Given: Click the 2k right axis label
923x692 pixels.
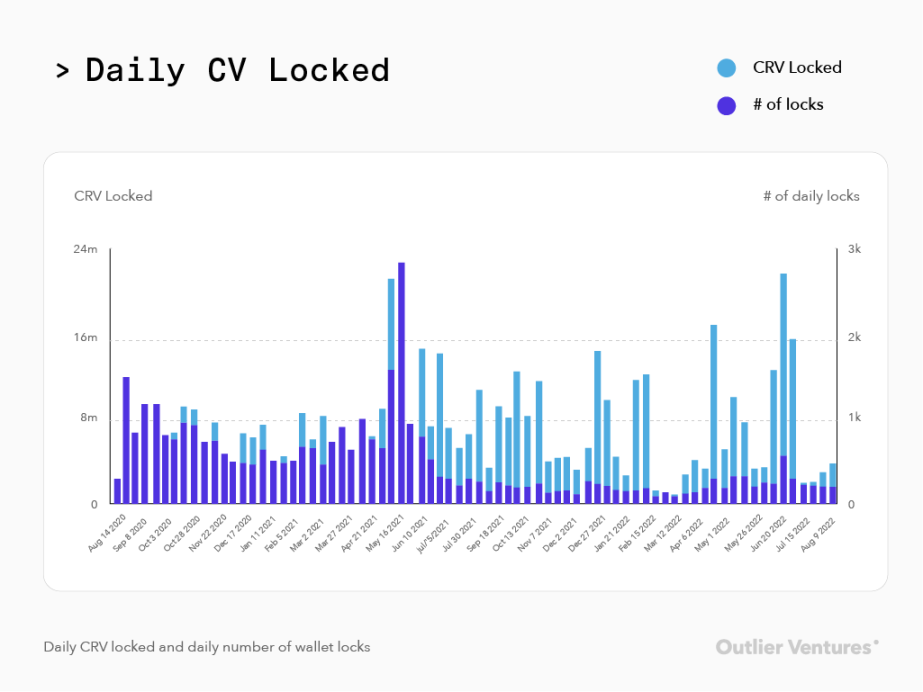Looking at the screenshot, I should pyautogui.click(x=854, y=338).
